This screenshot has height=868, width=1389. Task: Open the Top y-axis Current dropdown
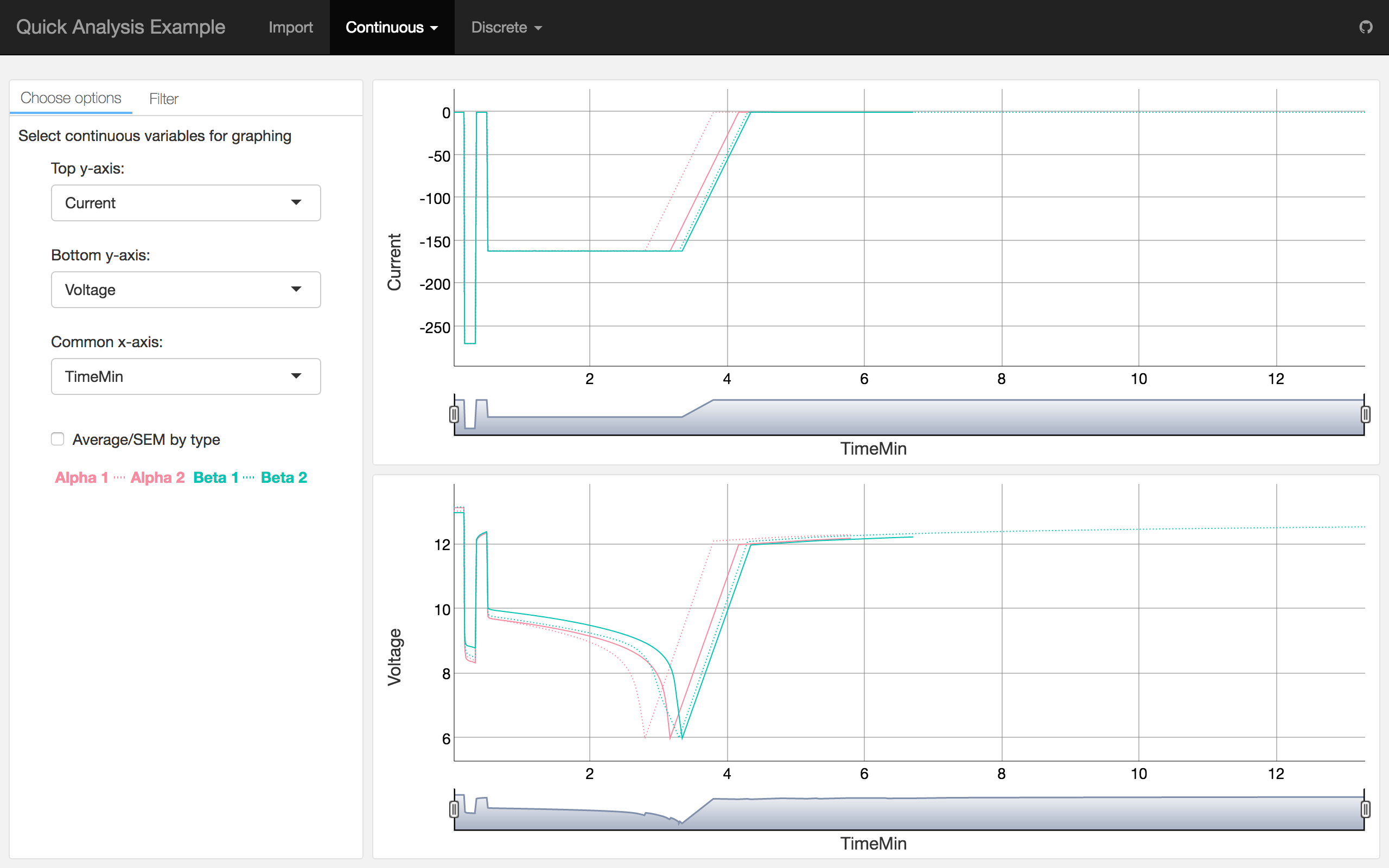(x=186, y=203)
